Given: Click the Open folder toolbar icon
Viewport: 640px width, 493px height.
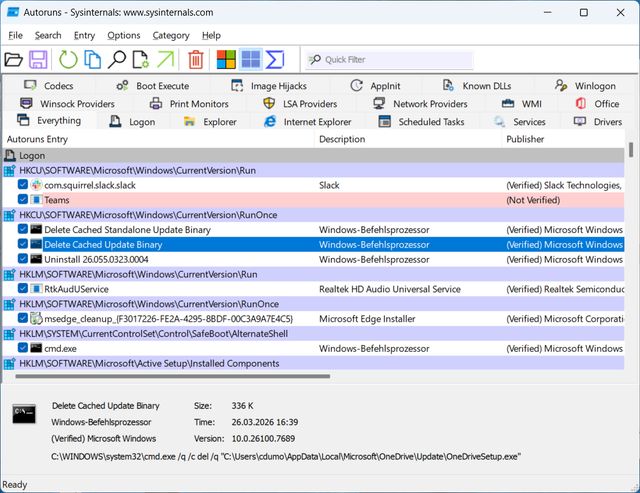Looking at the screenshot, I should [x=13, y=60].
